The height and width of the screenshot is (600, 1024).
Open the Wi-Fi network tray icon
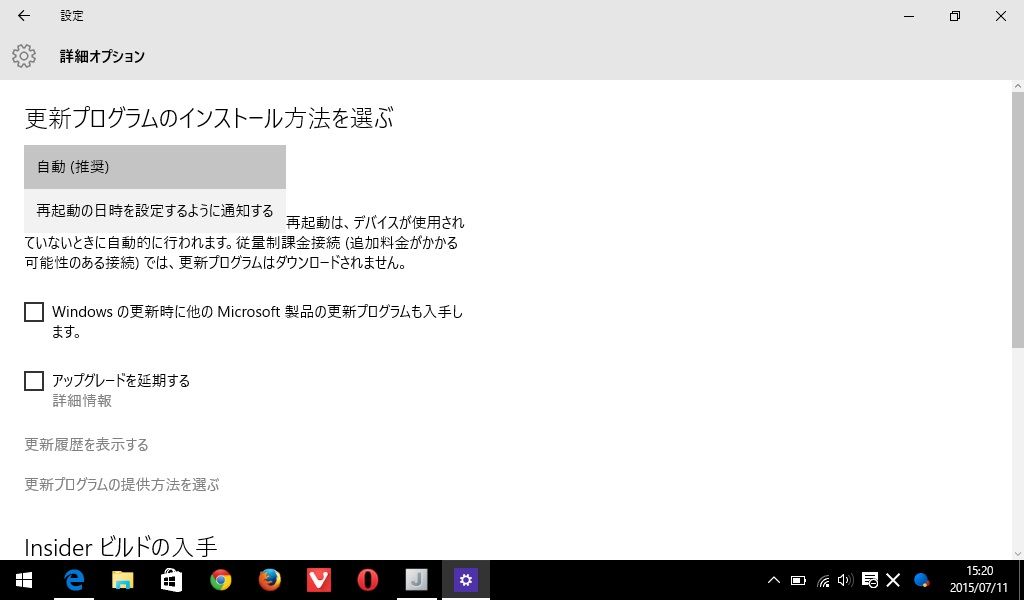[823, 580]
